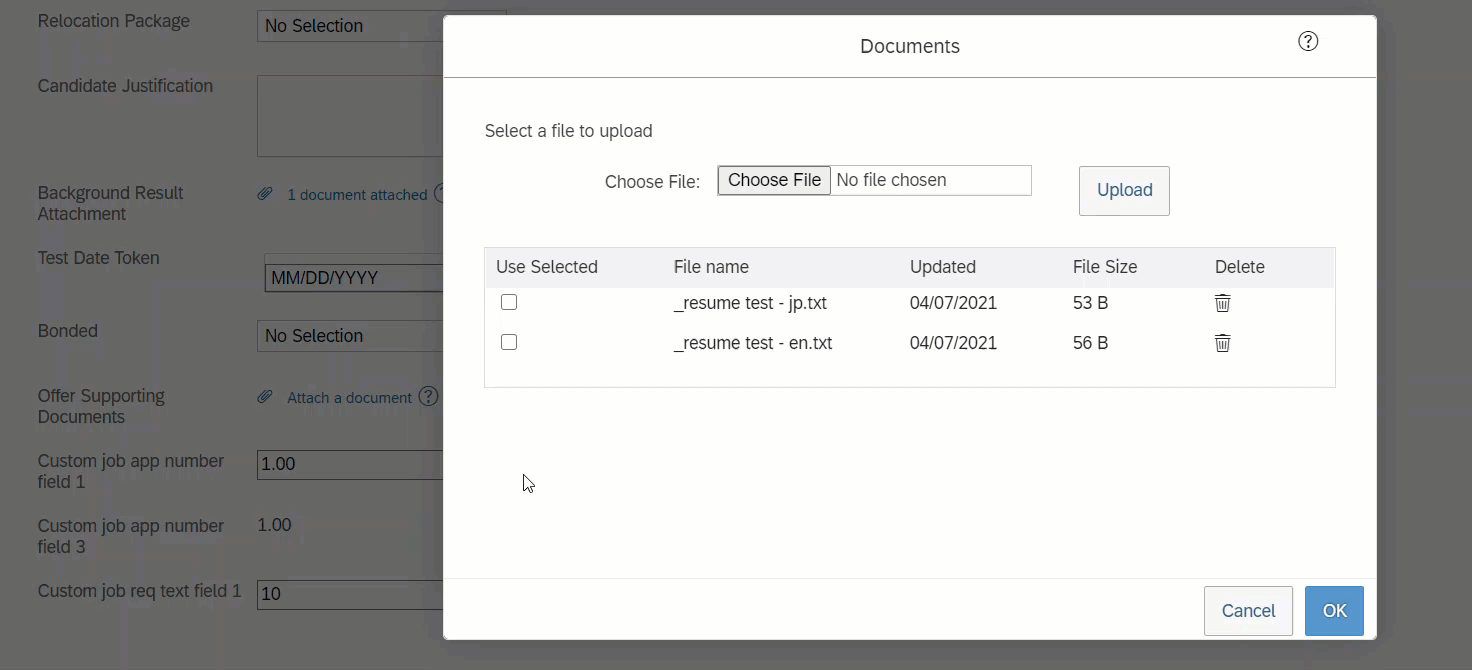Click the Documents dialog title
Screen dimensions: 1472x670
point(910,47)
